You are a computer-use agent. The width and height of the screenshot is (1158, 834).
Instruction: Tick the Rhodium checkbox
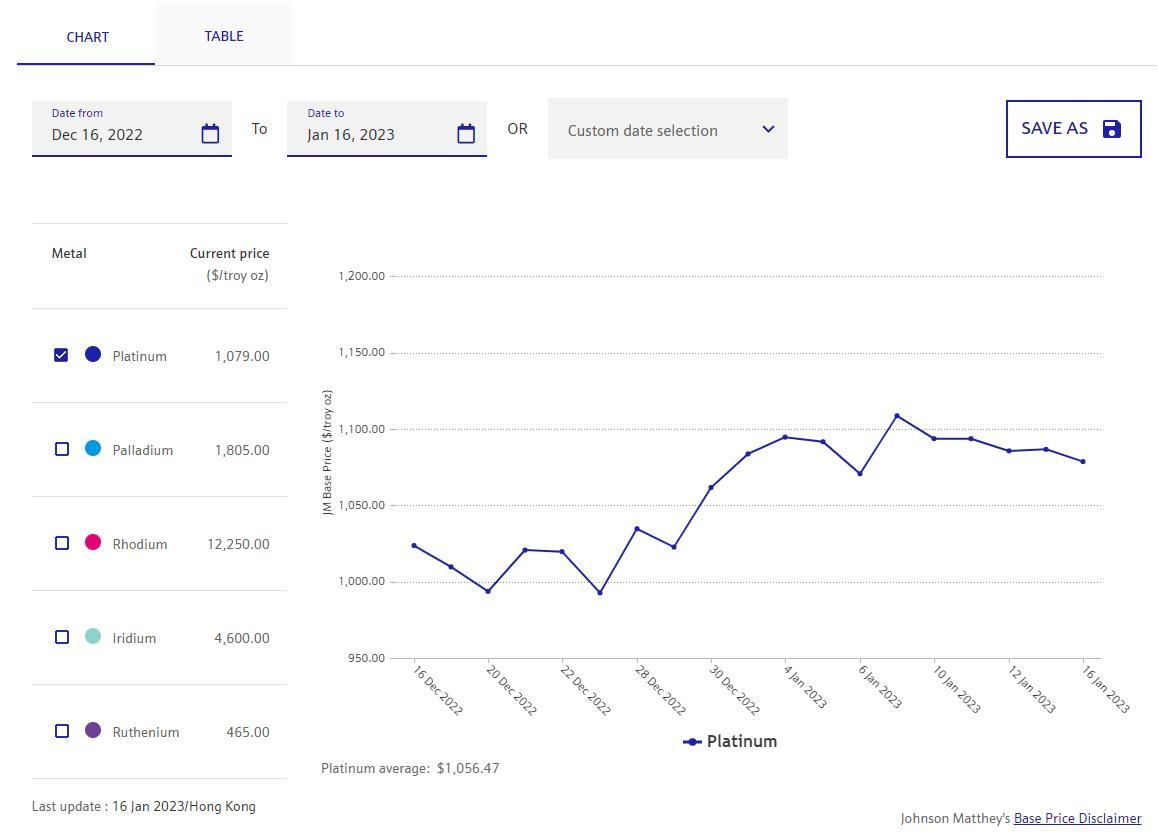coord(62,543)
